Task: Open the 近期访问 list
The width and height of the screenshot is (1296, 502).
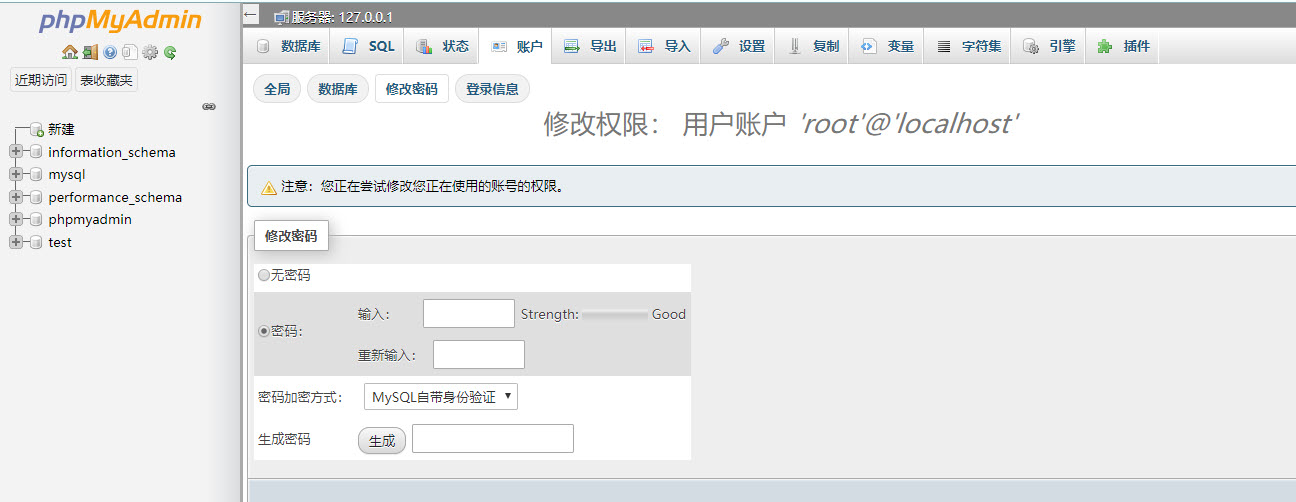Action: tap(41, 80)
